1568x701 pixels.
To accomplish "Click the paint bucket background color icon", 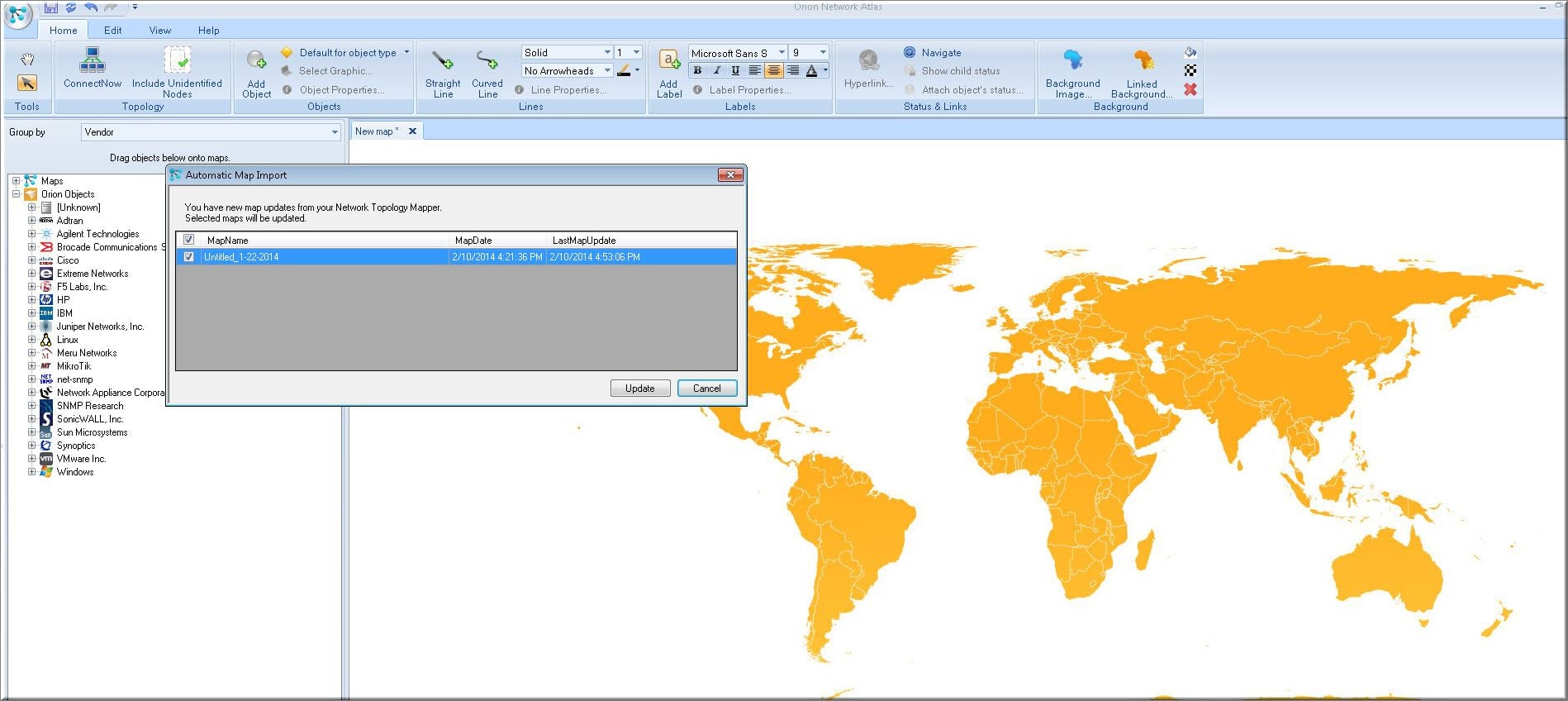I will click(x=1190, y=52).
